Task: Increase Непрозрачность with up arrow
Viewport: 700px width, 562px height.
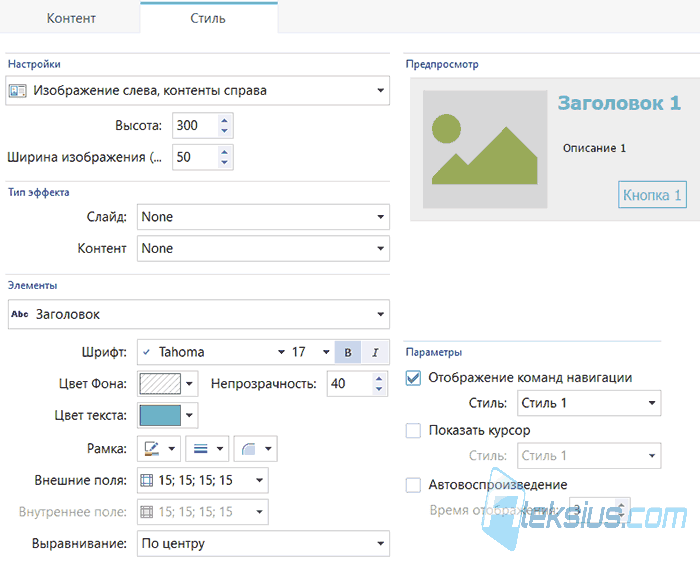Action: coord(379,379)
